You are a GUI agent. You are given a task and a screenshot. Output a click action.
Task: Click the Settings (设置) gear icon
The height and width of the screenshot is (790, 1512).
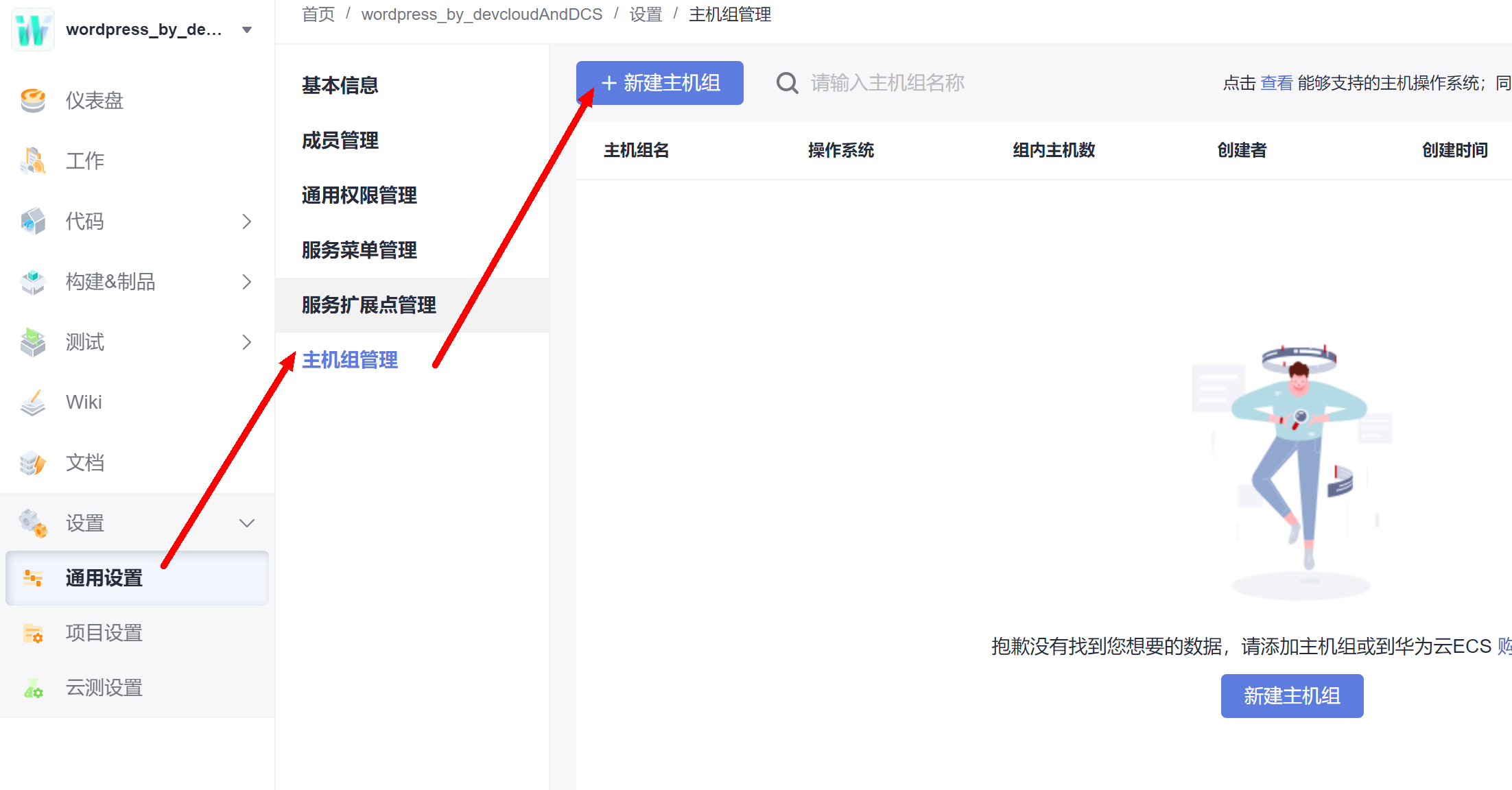click(x=32, y=523)
